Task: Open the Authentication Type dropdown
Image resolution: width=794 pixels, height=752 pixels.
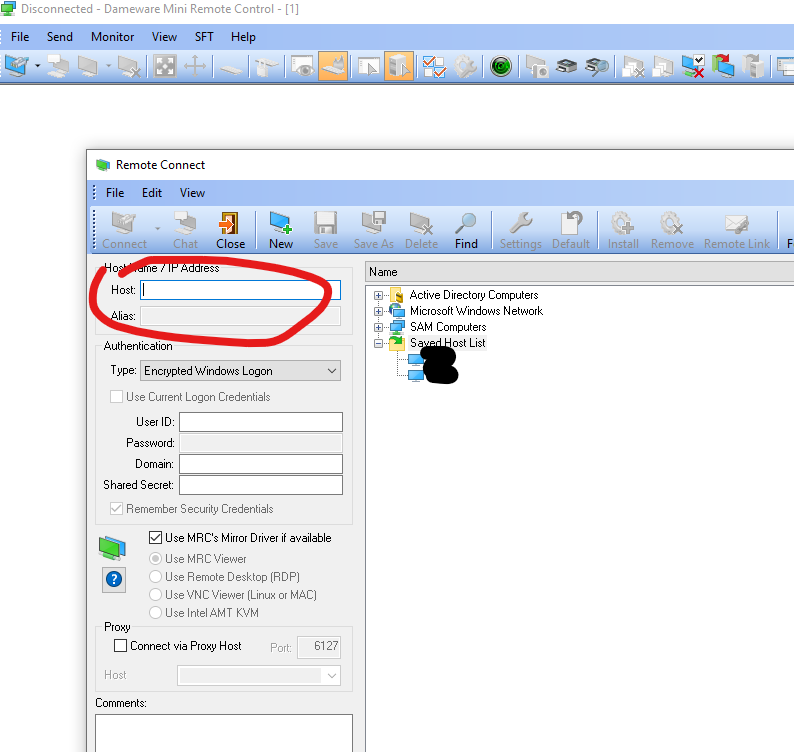Action: (241, 371)
